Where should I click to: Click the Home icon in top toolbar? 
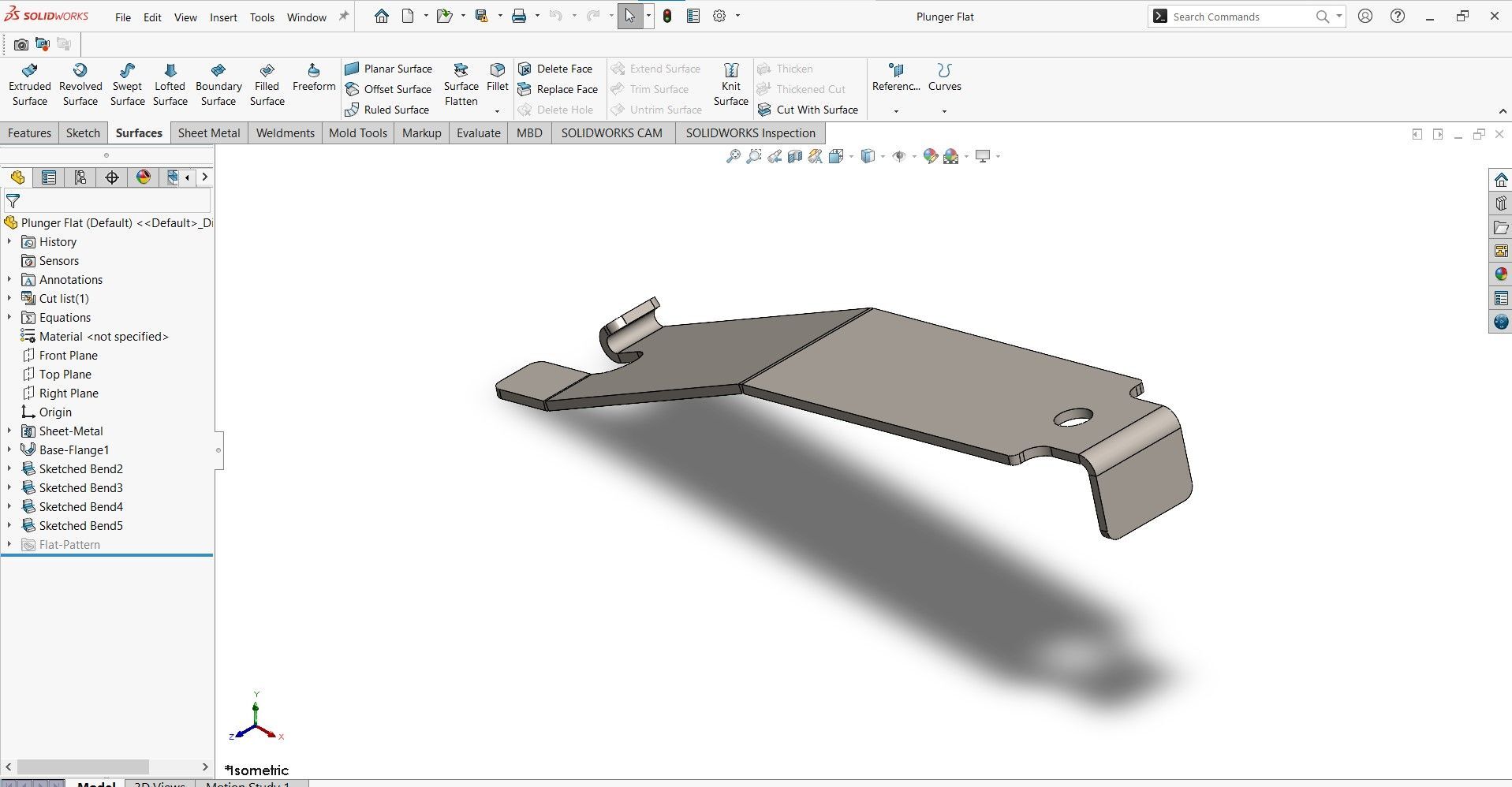tap(382, 16)
